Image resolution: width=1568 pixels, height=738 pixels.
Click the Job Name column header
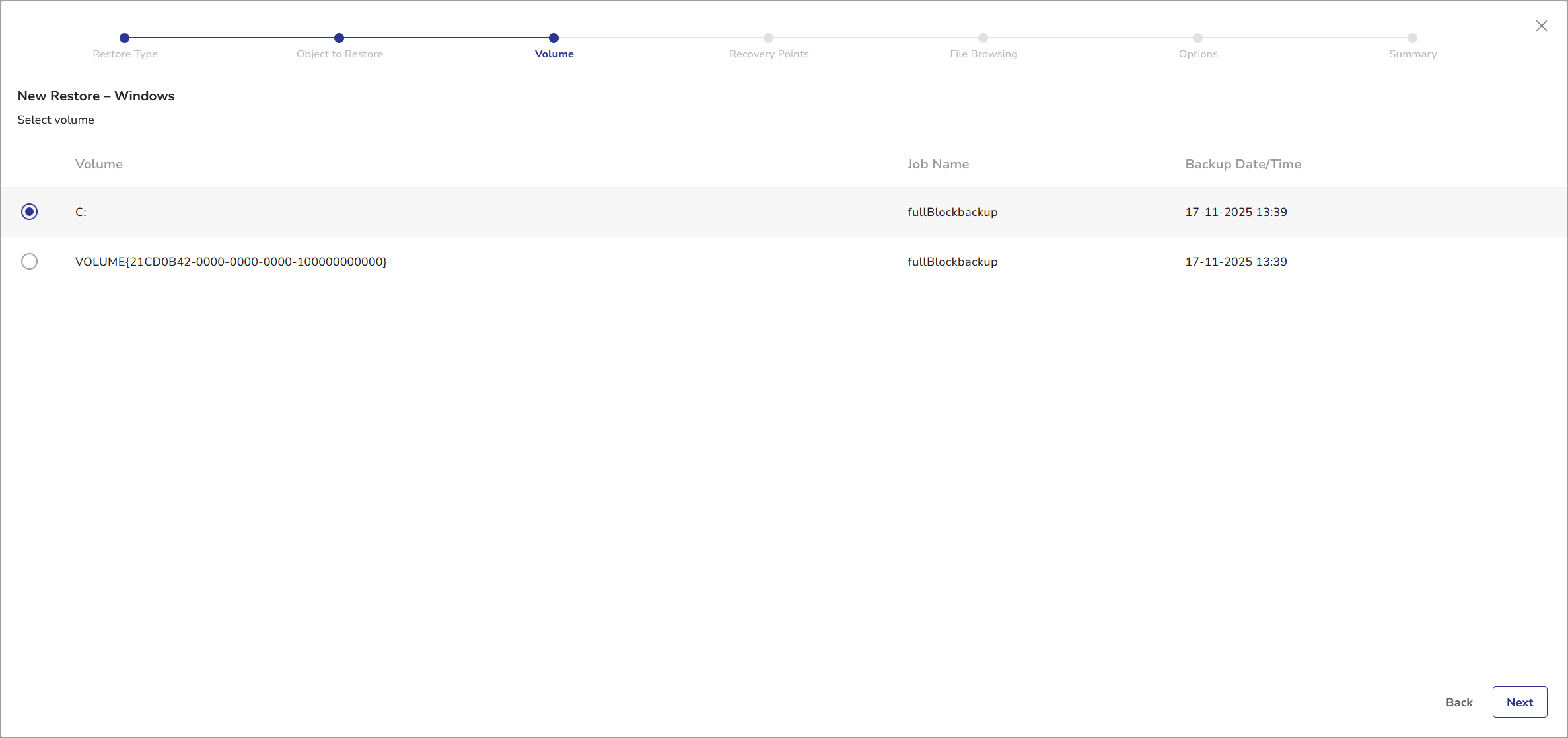[938, 164]
